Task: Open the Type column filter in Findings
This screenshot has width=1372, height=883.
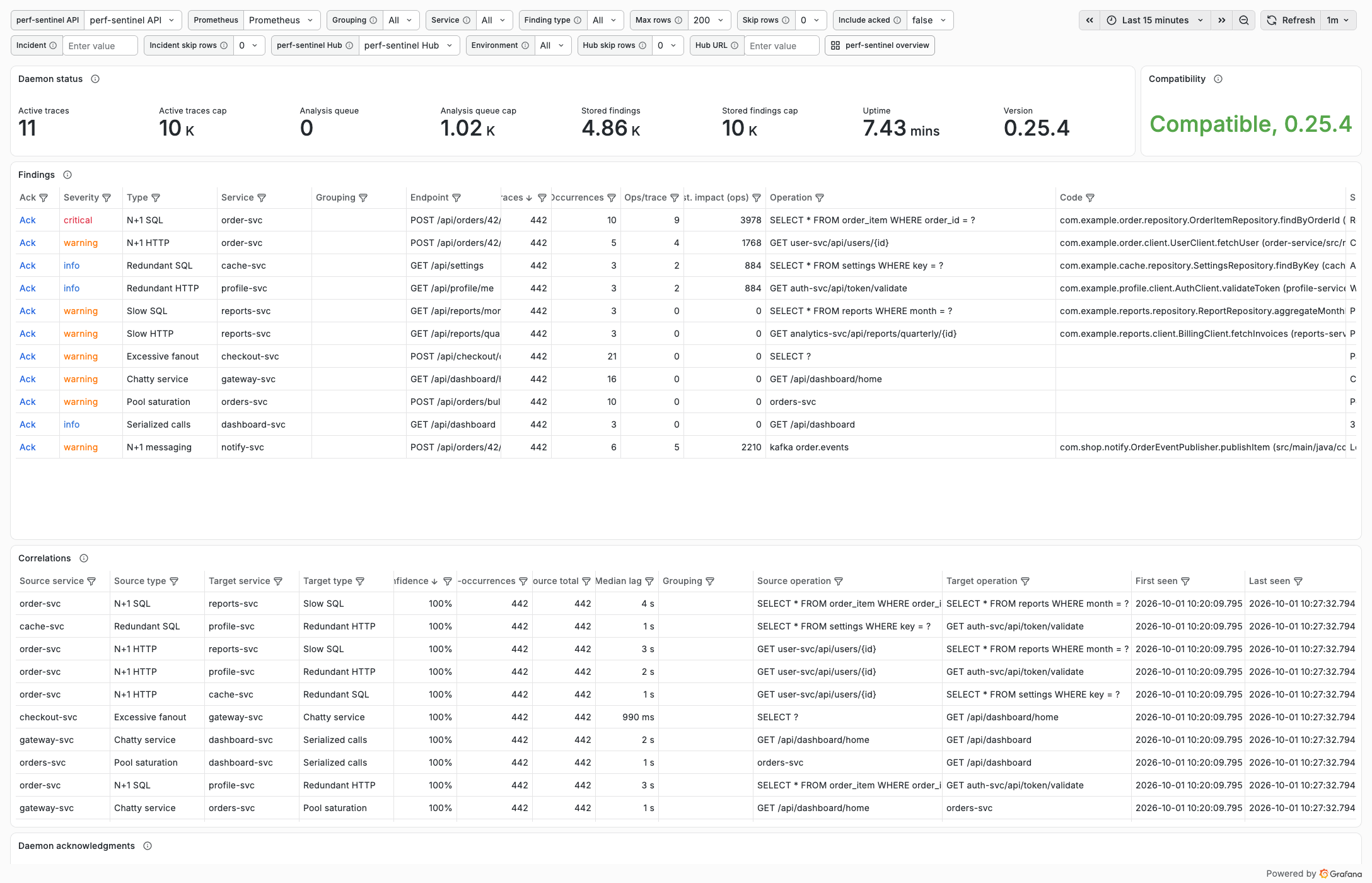Action: [x=156, y=198]
